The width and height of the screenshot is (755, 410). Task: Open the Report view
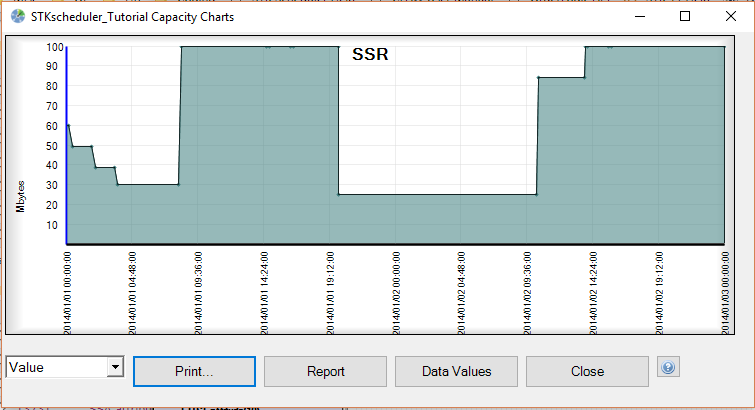click(x=325, y=371)
